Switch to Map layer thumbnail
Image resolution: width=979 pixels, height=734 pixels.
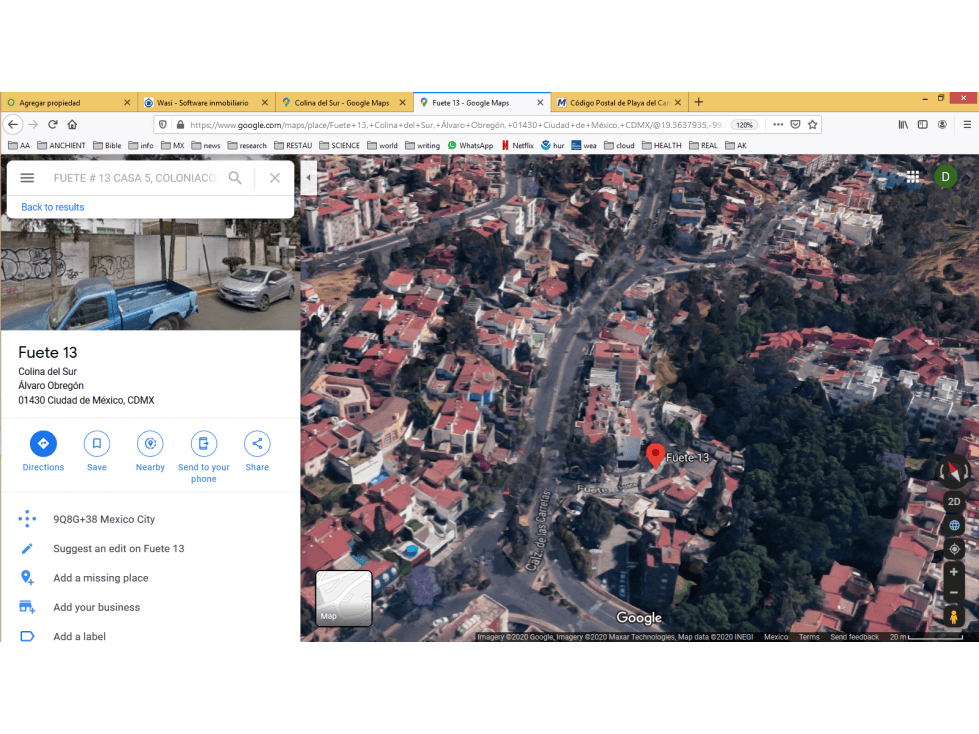click(x=344, y=598)
